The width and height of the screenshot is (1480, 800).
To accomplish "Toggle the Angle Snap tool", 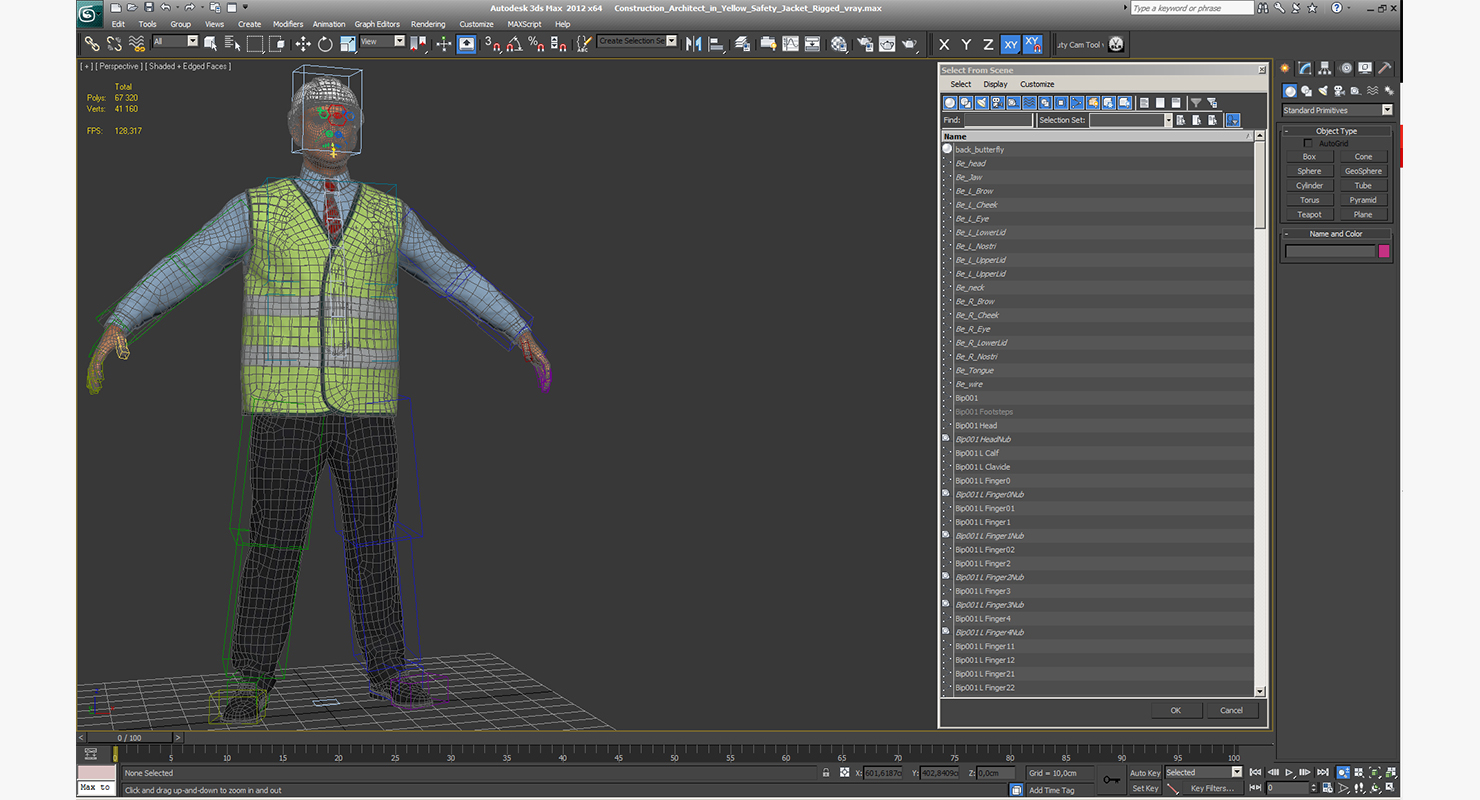I will (514, 44).
